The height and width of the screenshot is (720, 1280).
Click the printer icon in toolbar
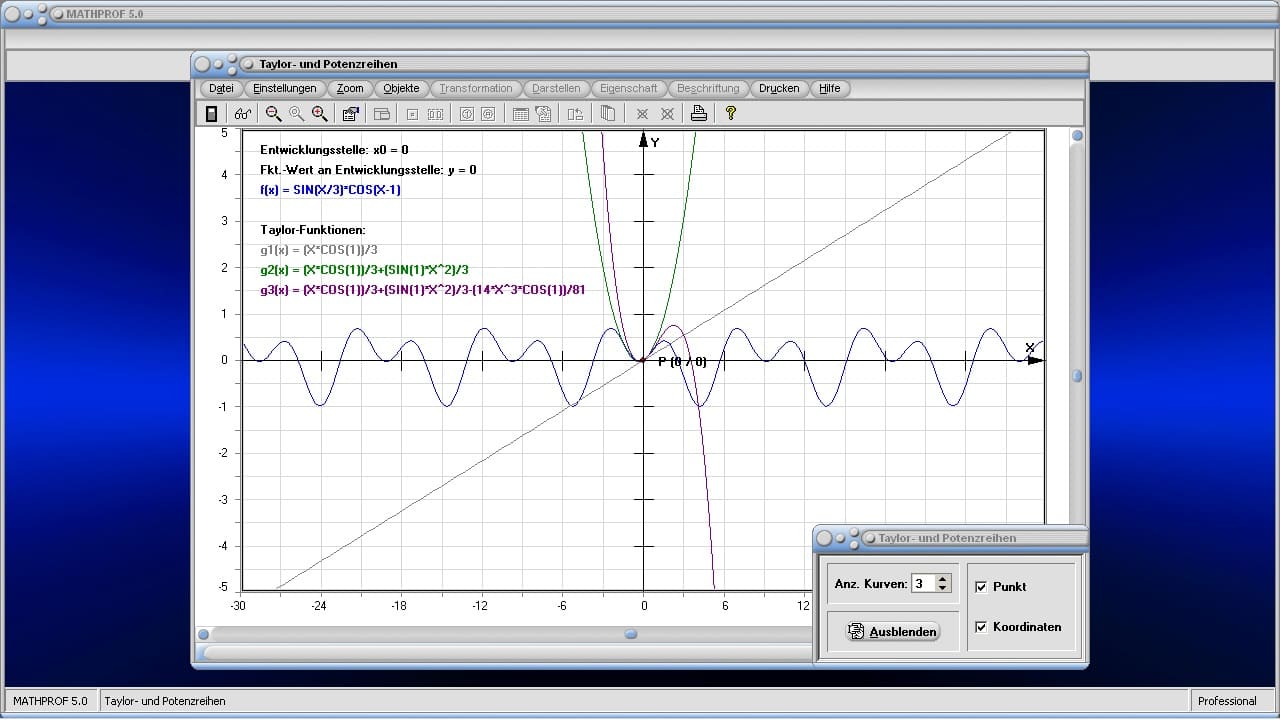coord(699,114)
